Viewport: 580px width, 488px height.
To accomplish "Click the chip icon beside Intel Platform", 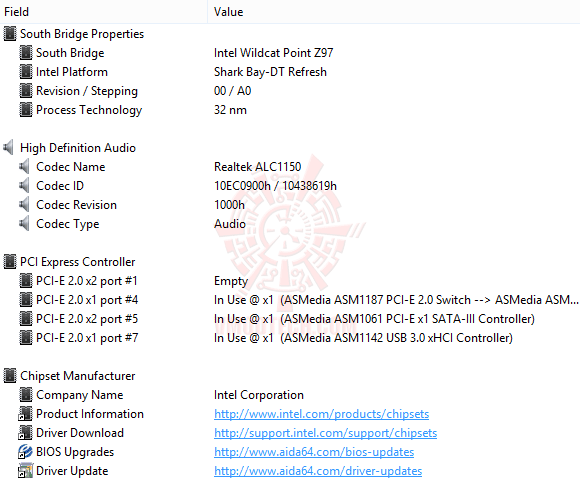I will (26, 72).
